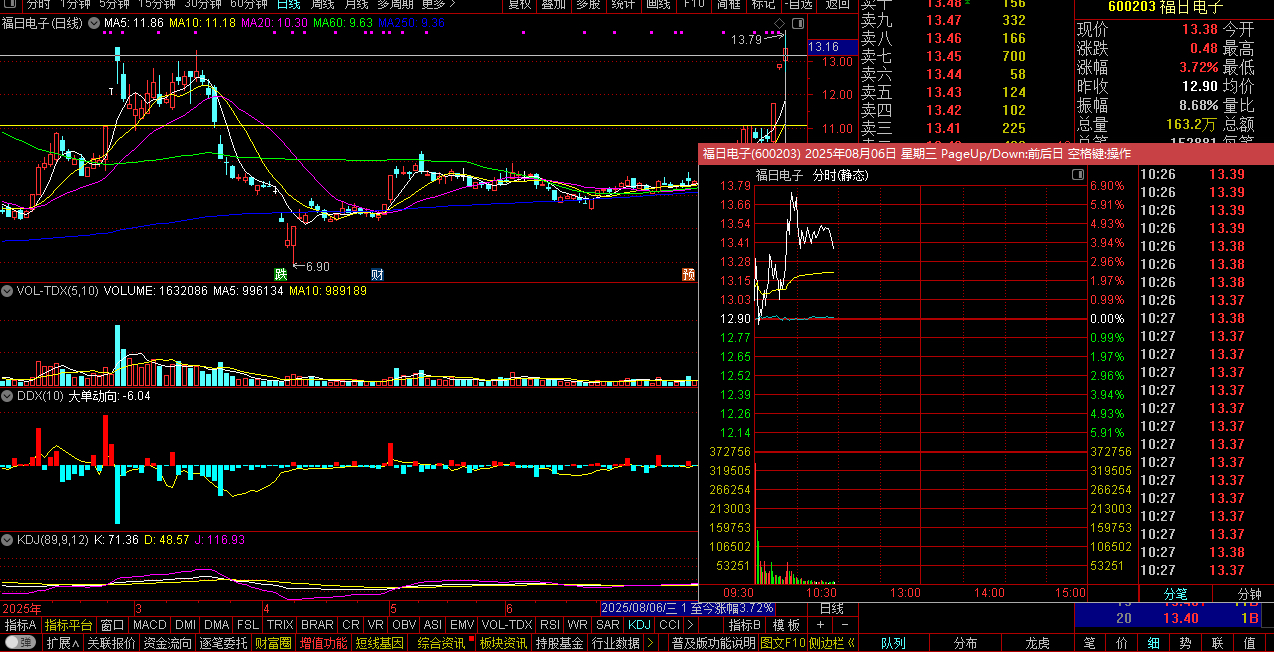Expand more indicators arrow after CCI
This screenshot has height=652, width=1274.
click(691, 625)
